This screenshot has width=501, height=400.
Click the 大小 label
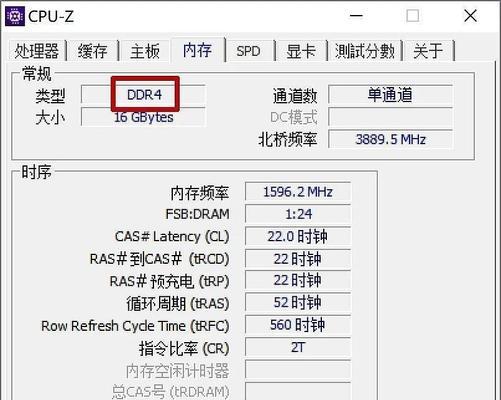[50, 118]
